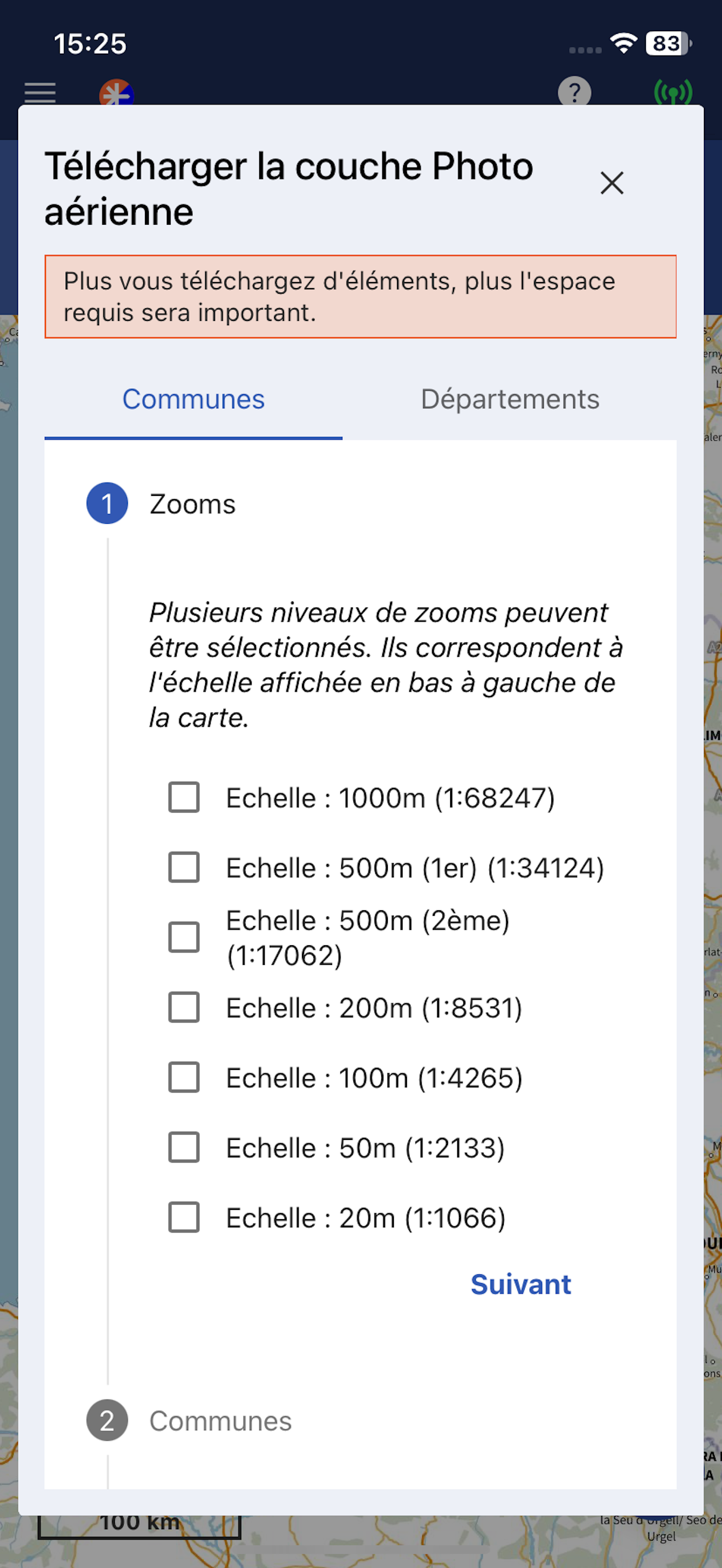Viewport: 722px width, 1568px height.
Task: Tap the step 1 Zooms circle
Action: (107, 504)
